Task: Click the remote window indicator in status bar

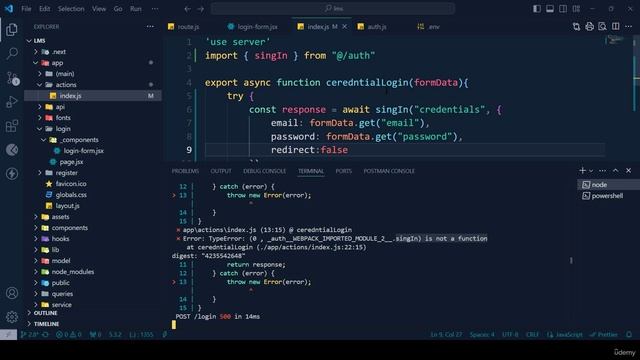Action: pyautogui.click(x=8, y=335)
